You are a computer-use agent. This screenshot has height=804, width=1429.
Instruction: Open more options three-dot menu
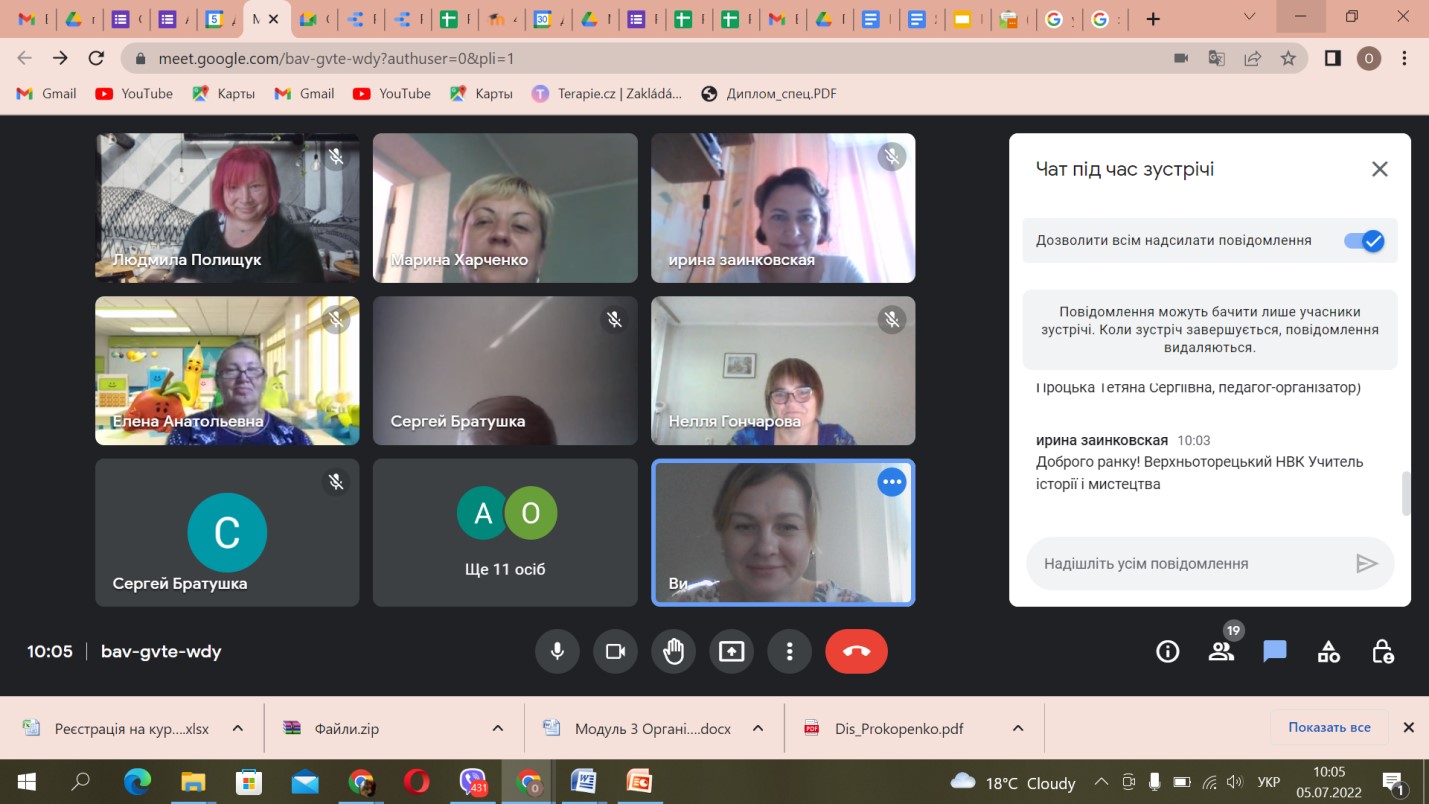(x=789, y=652)
